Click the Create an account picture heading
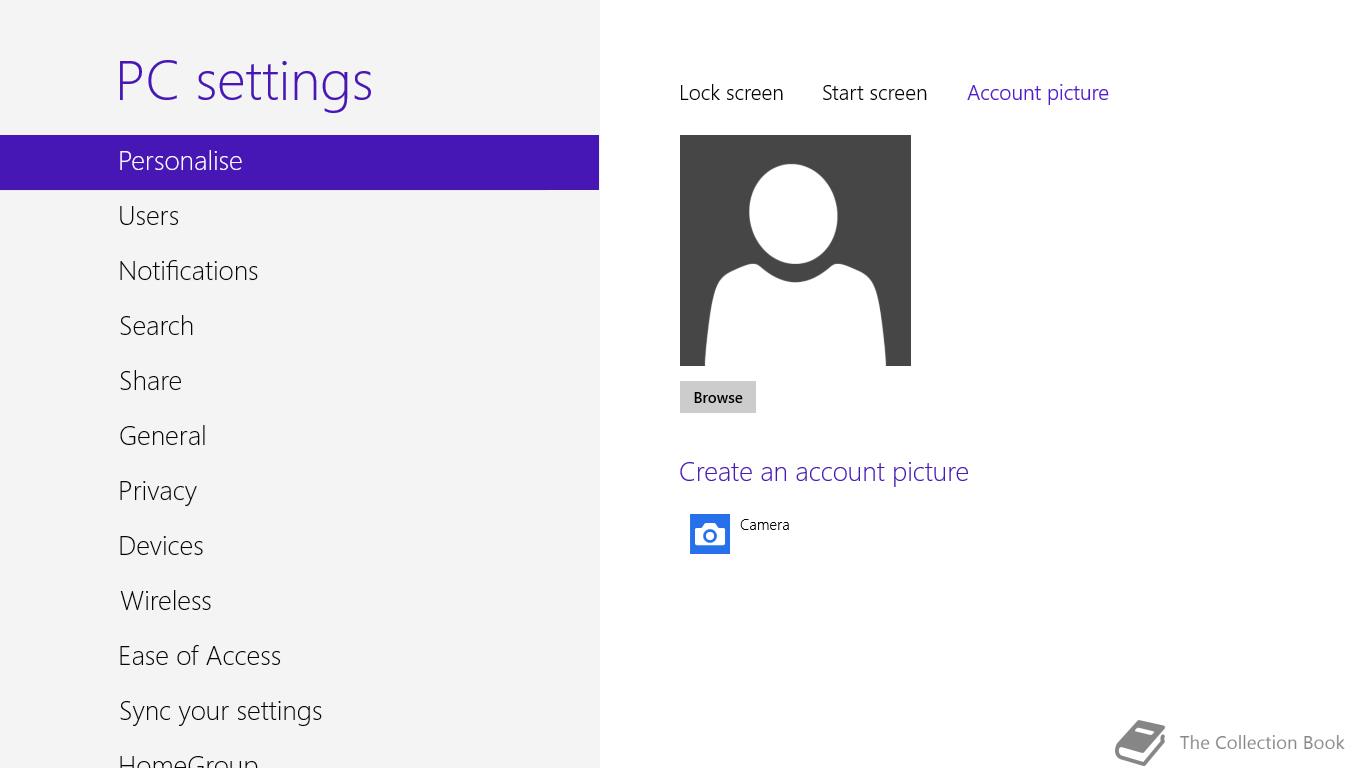The height and width of the screenshot is (768, 1366). point(824,472)
